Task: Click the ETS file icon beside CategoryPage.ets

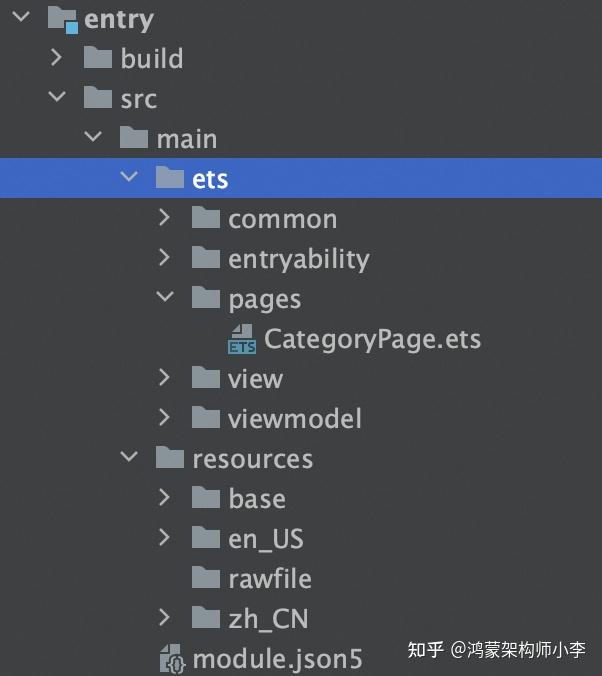Action: pyautogui.click(x=242, y=339)
